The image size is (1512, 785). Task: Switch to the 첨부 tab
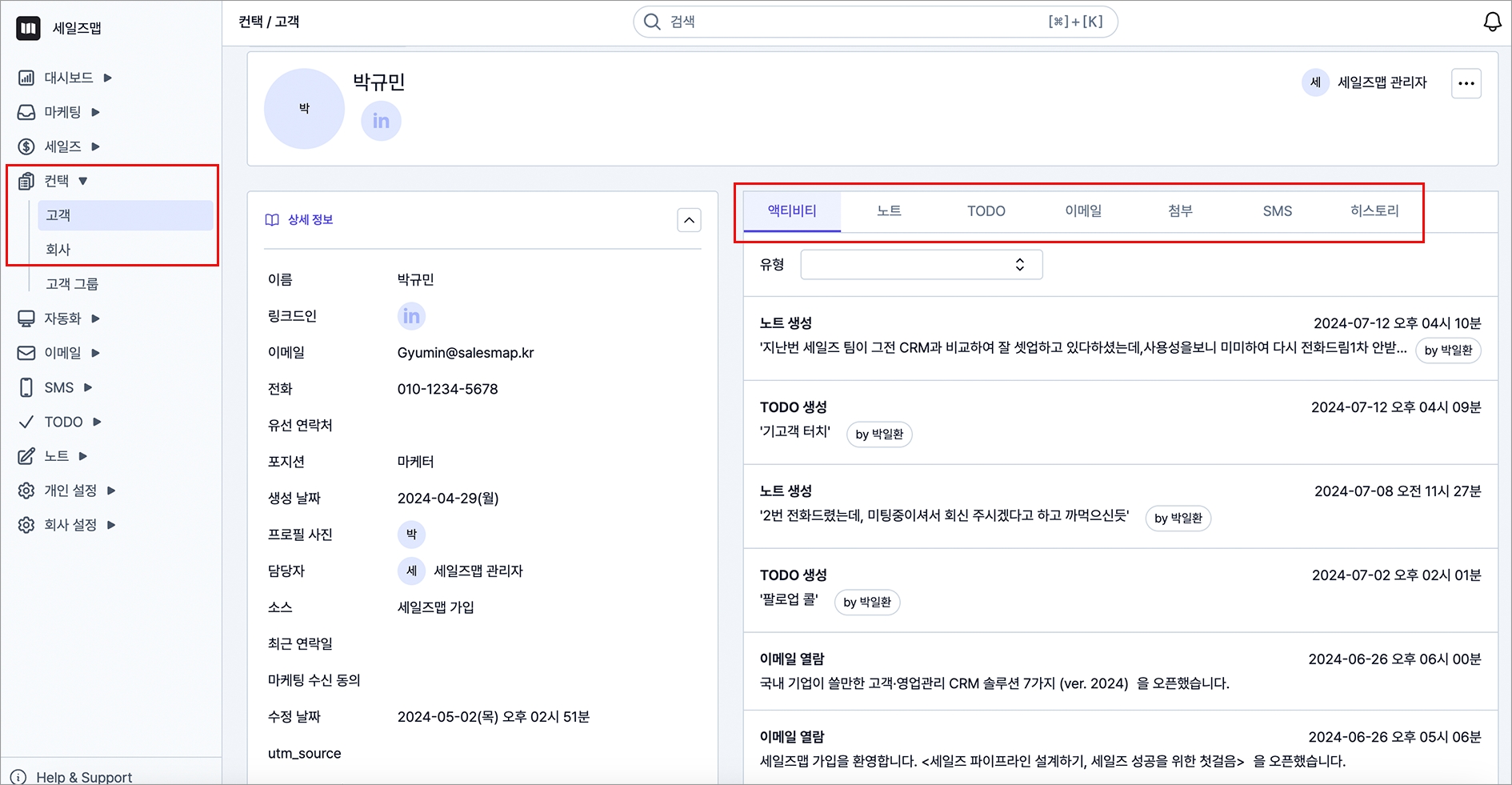(x=1180, y=211)
